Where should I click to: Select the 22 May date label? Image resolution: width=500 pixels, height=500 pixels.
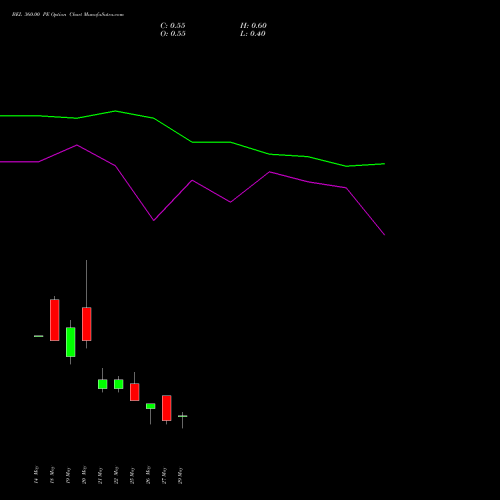pos(116,475)
